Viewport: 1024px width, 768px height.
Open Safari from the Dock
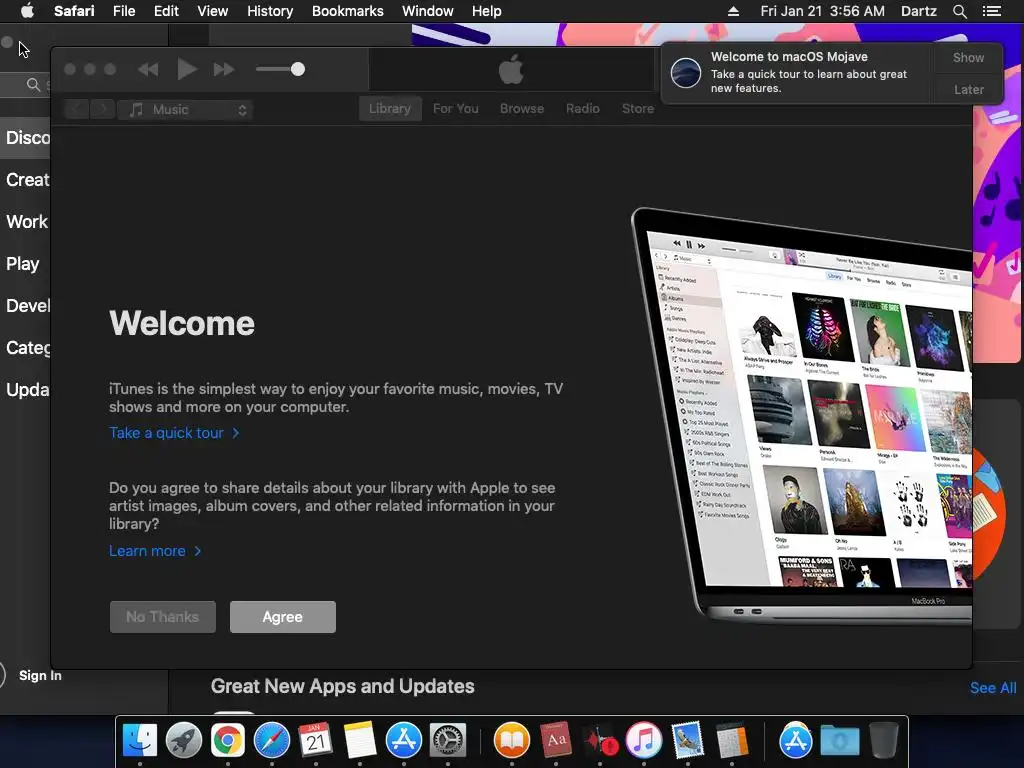coord(272,740)
